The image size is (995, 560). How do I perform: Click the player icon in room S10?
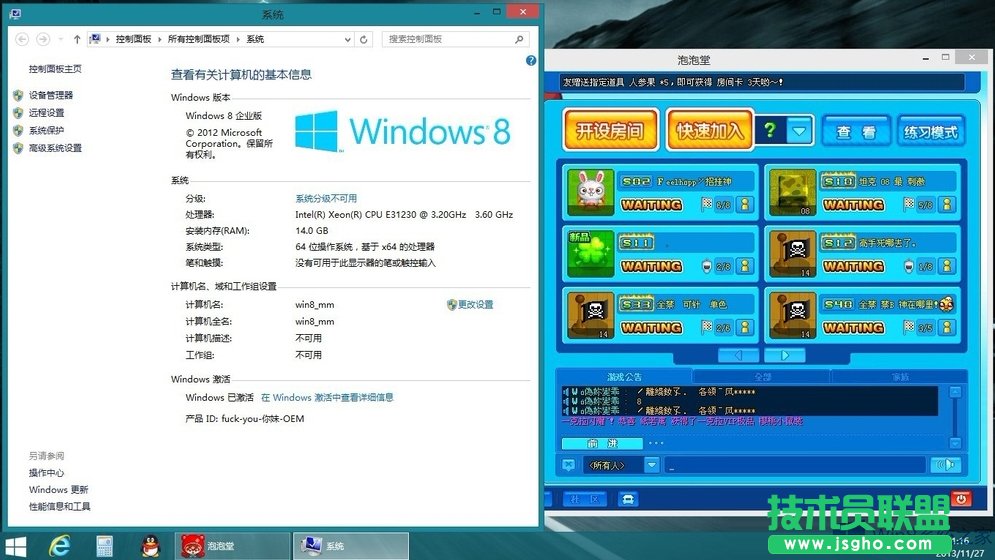[947, 204]
